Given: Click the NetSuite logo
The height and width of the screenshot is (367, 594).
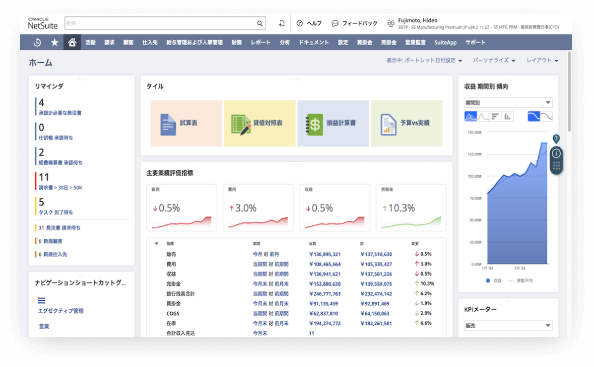Looking at the screenshot, I should pyautogui.click(x=42, y=23).
